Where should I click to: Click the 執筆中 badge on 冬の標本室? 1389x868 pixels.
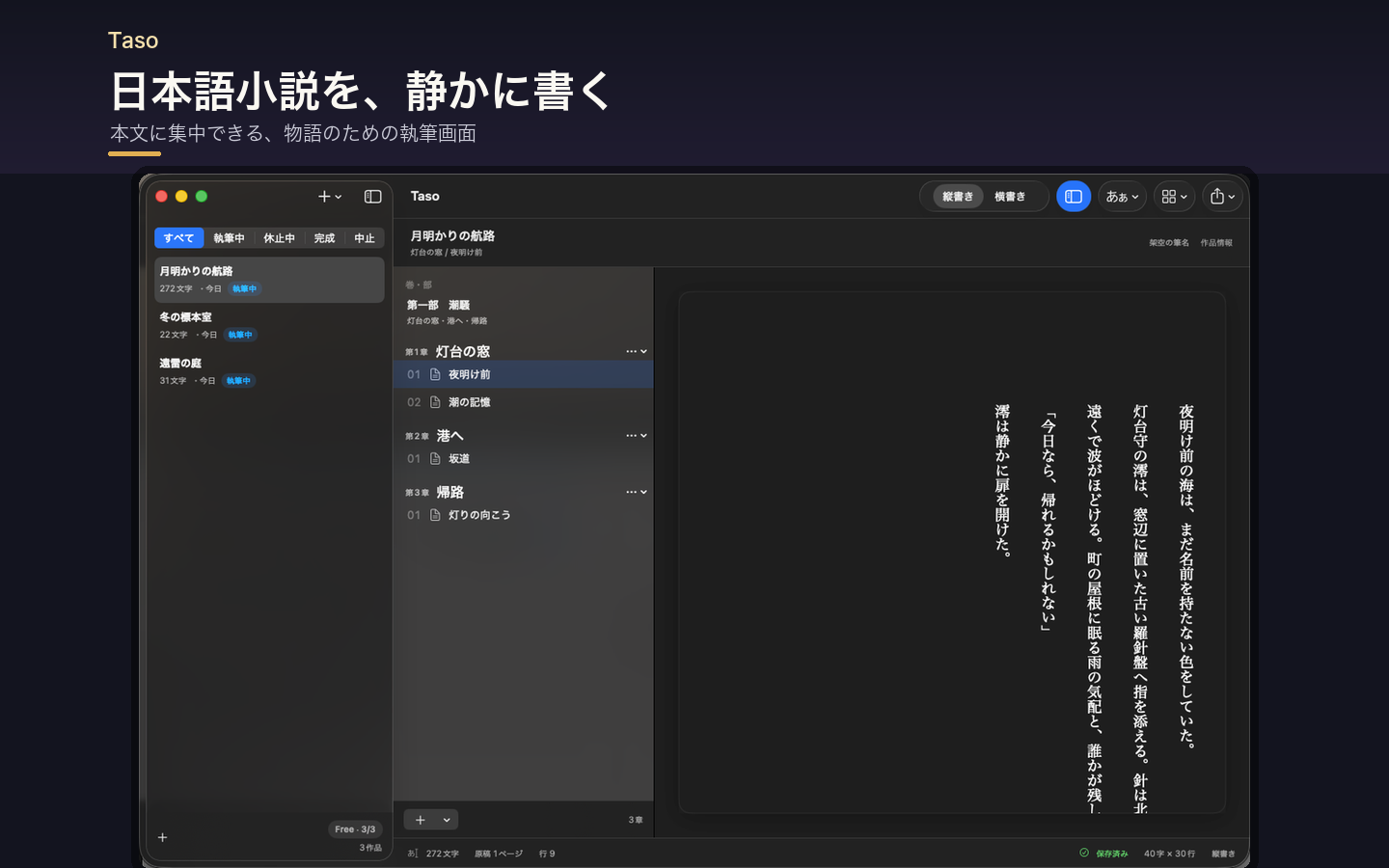[240, 335]
